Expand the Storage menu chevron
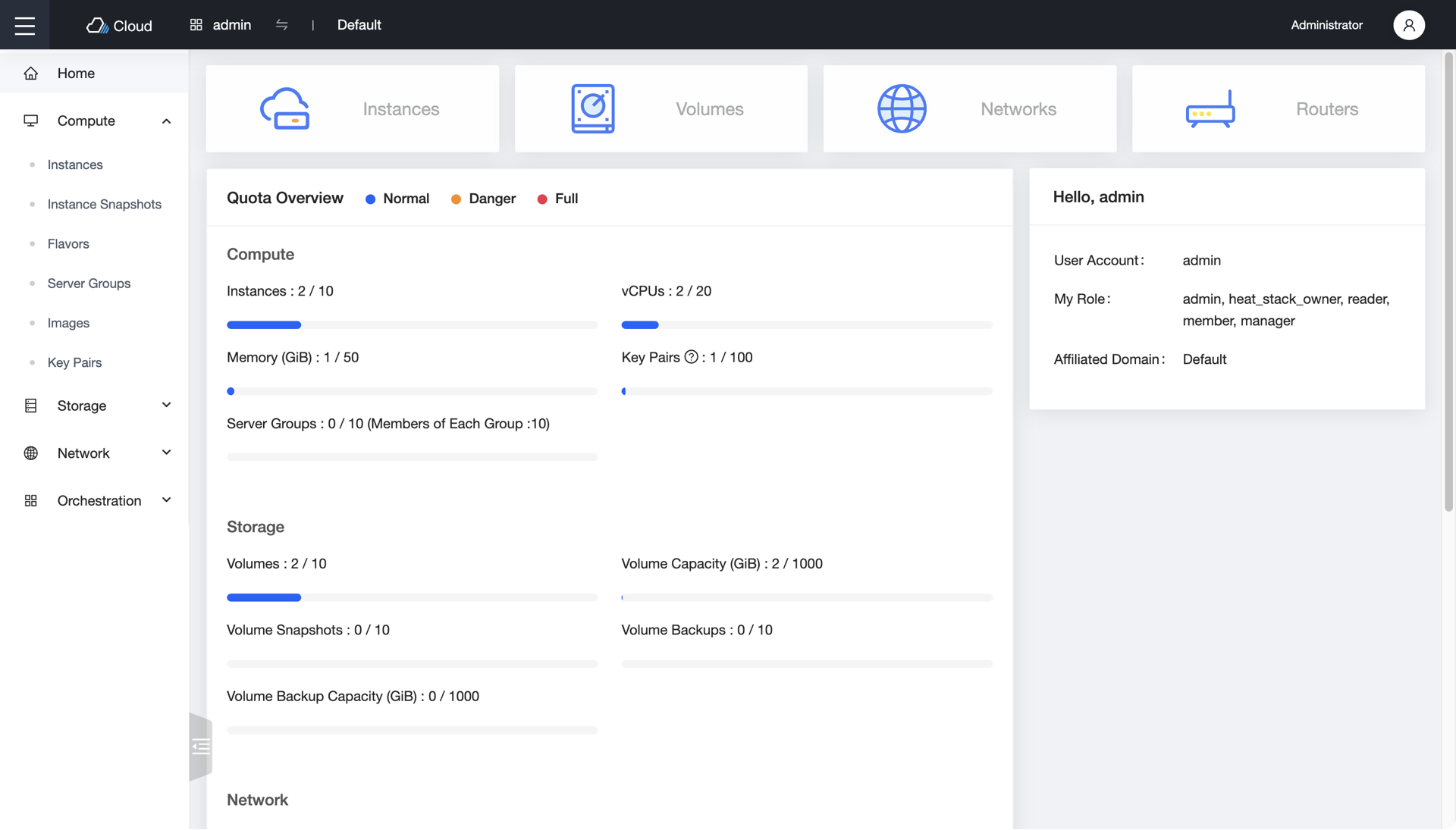1456x830 pixels. [166, 406]
